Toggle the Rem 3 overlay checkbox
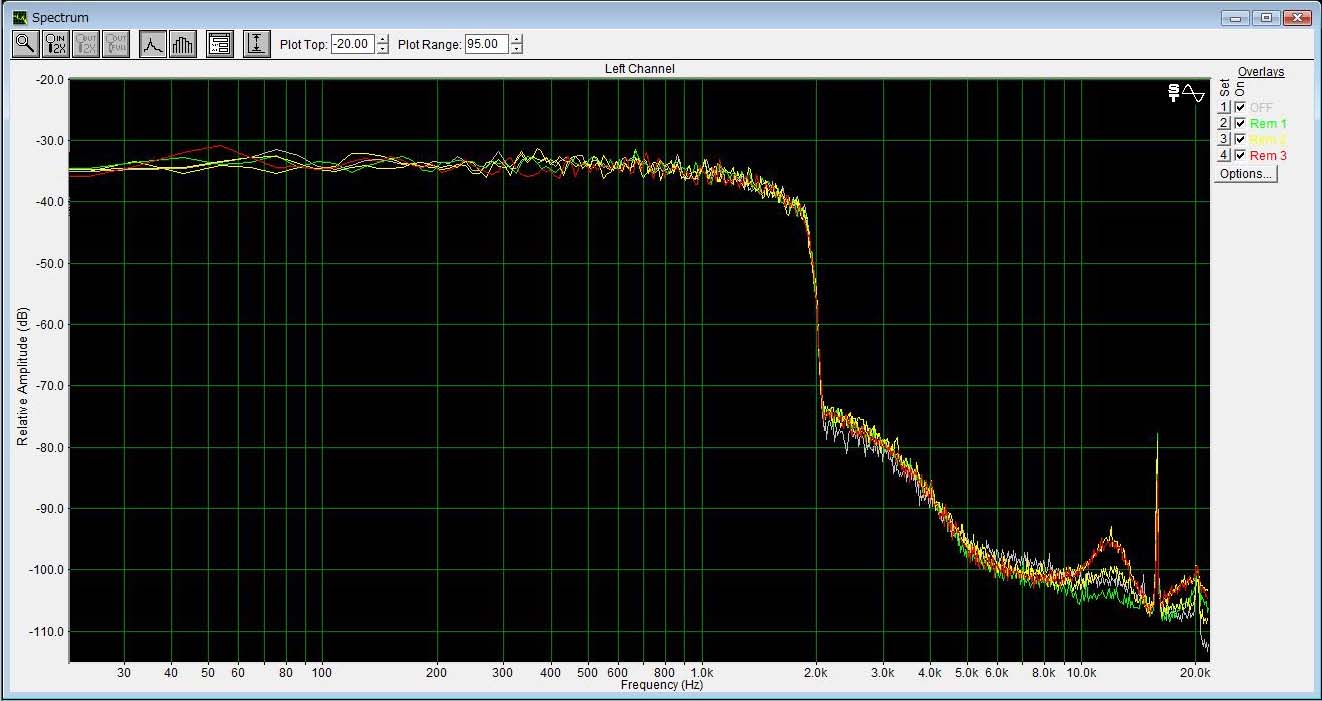Image resolution: width=1322 pixels, height=701 pixels. pos(1240,155)
